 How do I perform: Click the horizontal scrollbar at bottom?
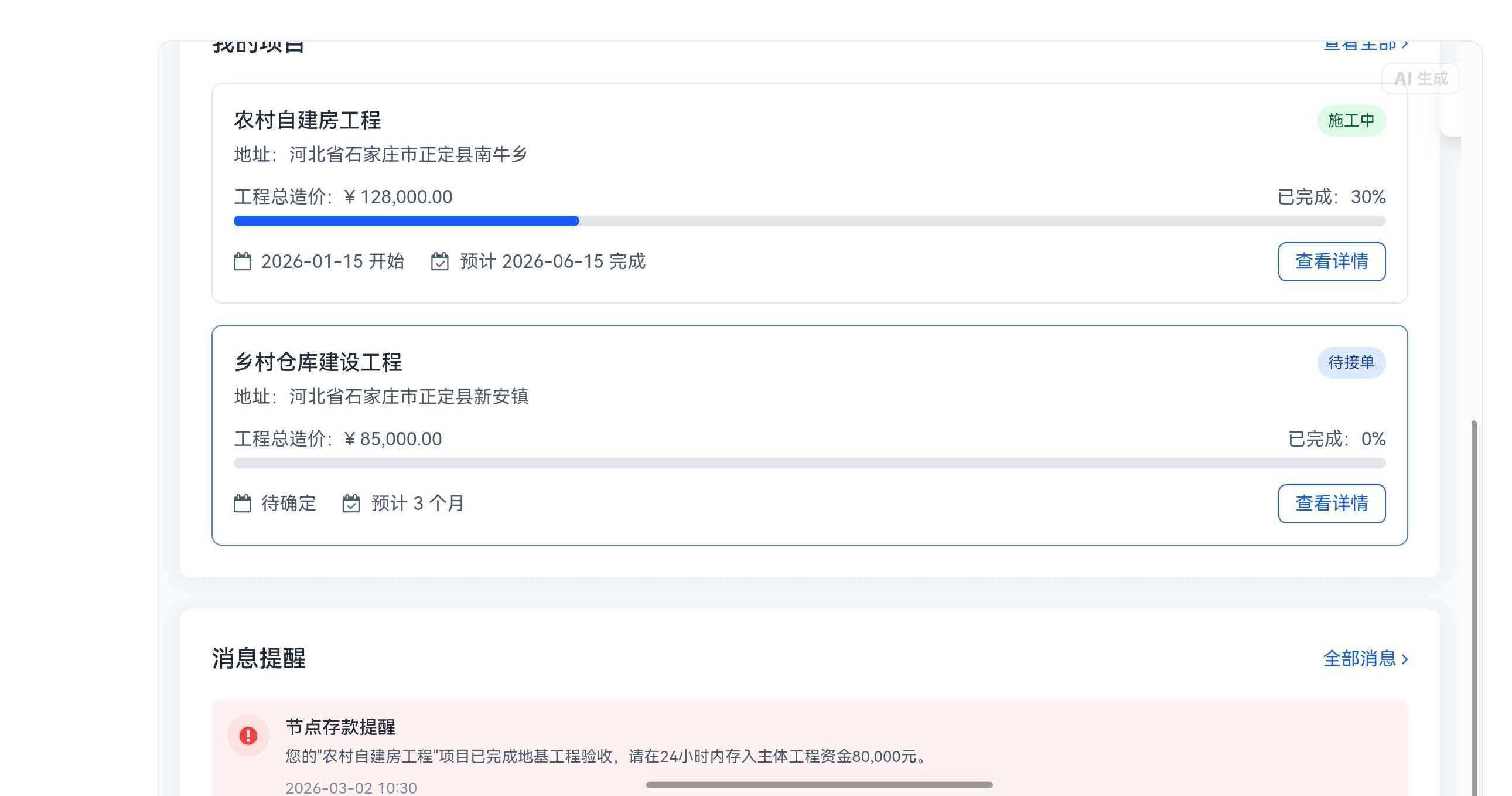[x=819, y=785]
